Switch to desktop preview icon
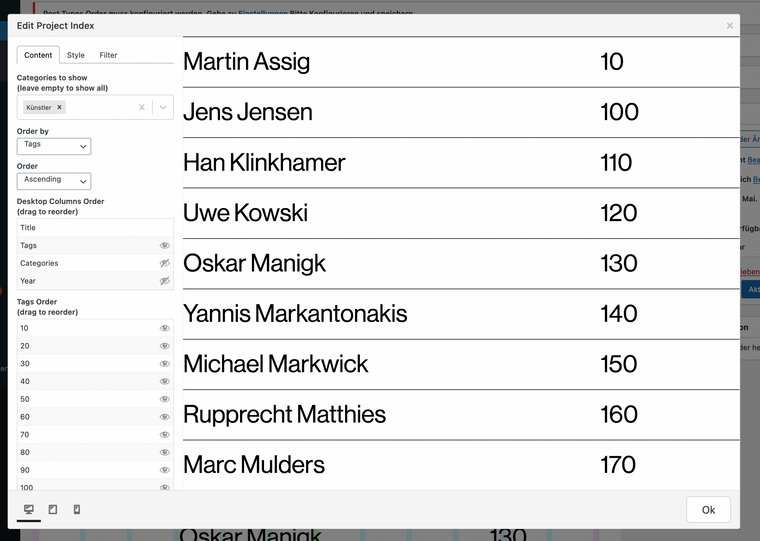 click(x=29, y=510)
